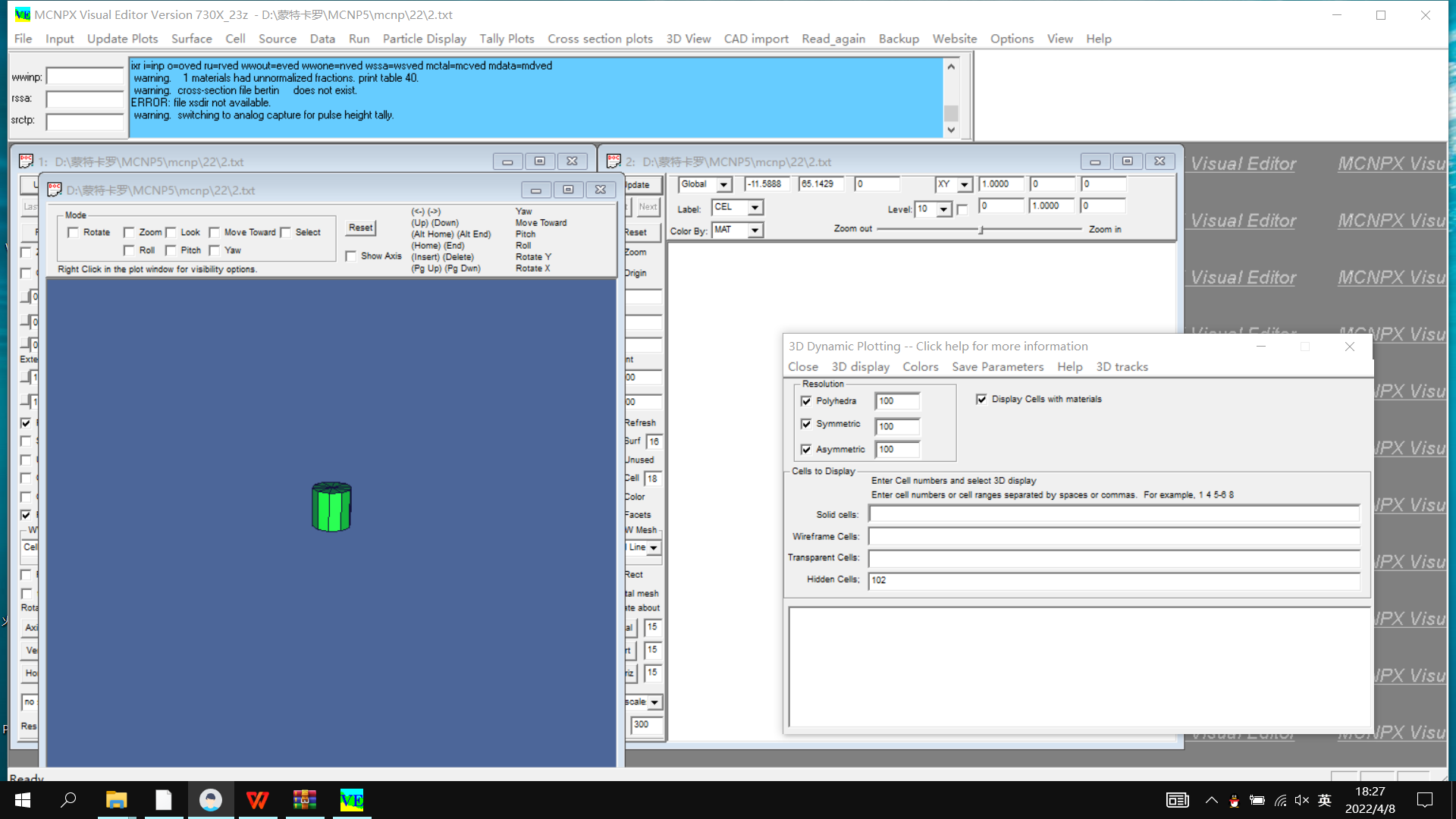Screen dimensions: 1456x819
Task: Open File Explorer from the taskbar
Action: pyautogui.click(x=116, y=800)
